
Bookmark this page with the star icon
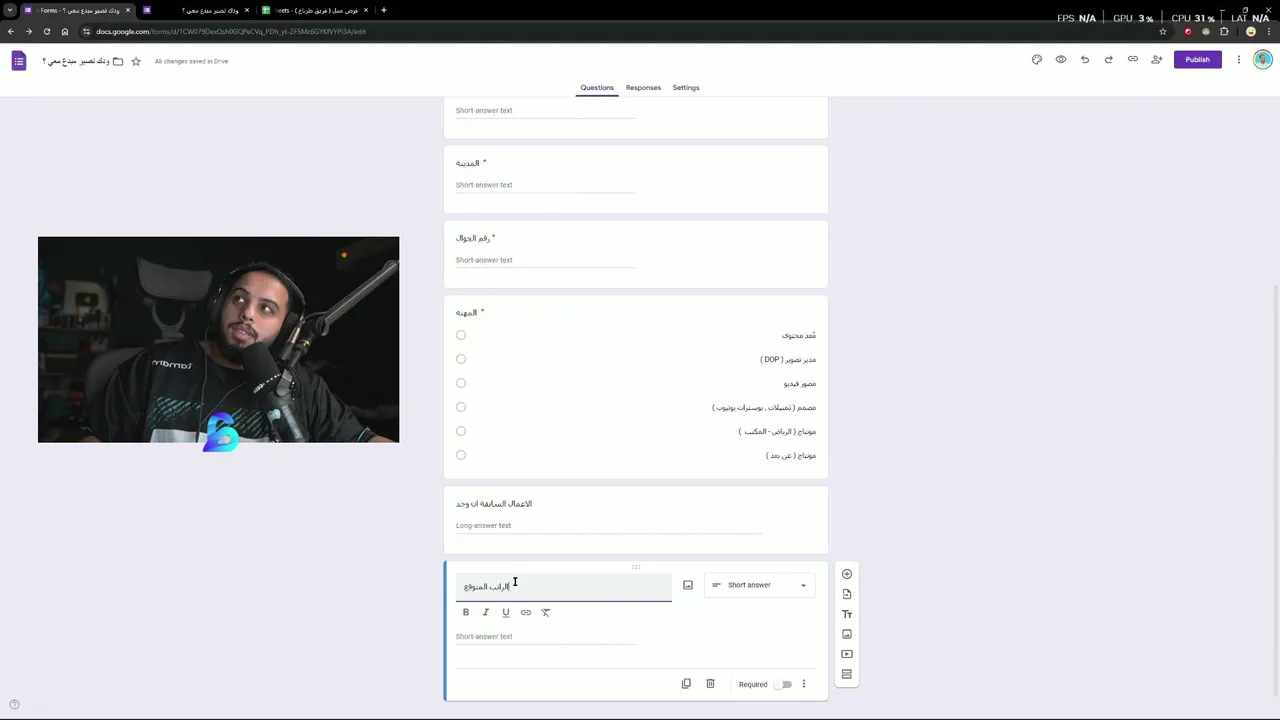tap(1163, 31)
